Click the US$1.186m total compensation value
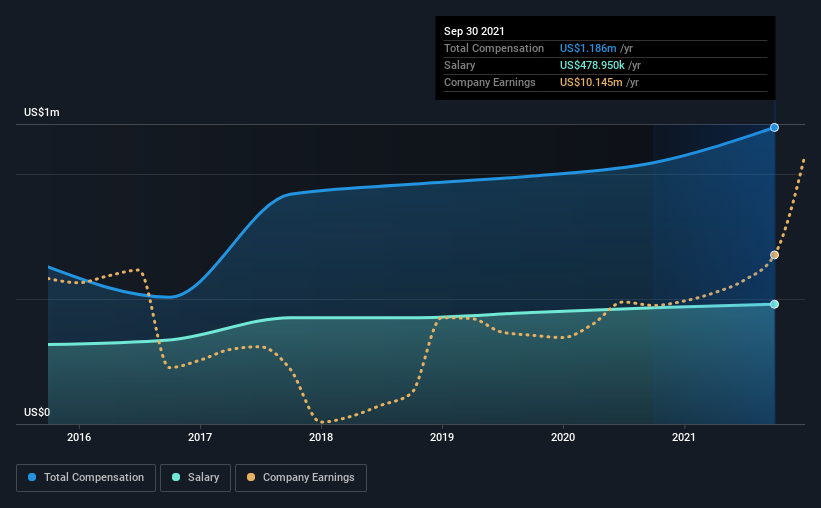Image resolution: width=821 pixels, height=508 pixels. 588,48
